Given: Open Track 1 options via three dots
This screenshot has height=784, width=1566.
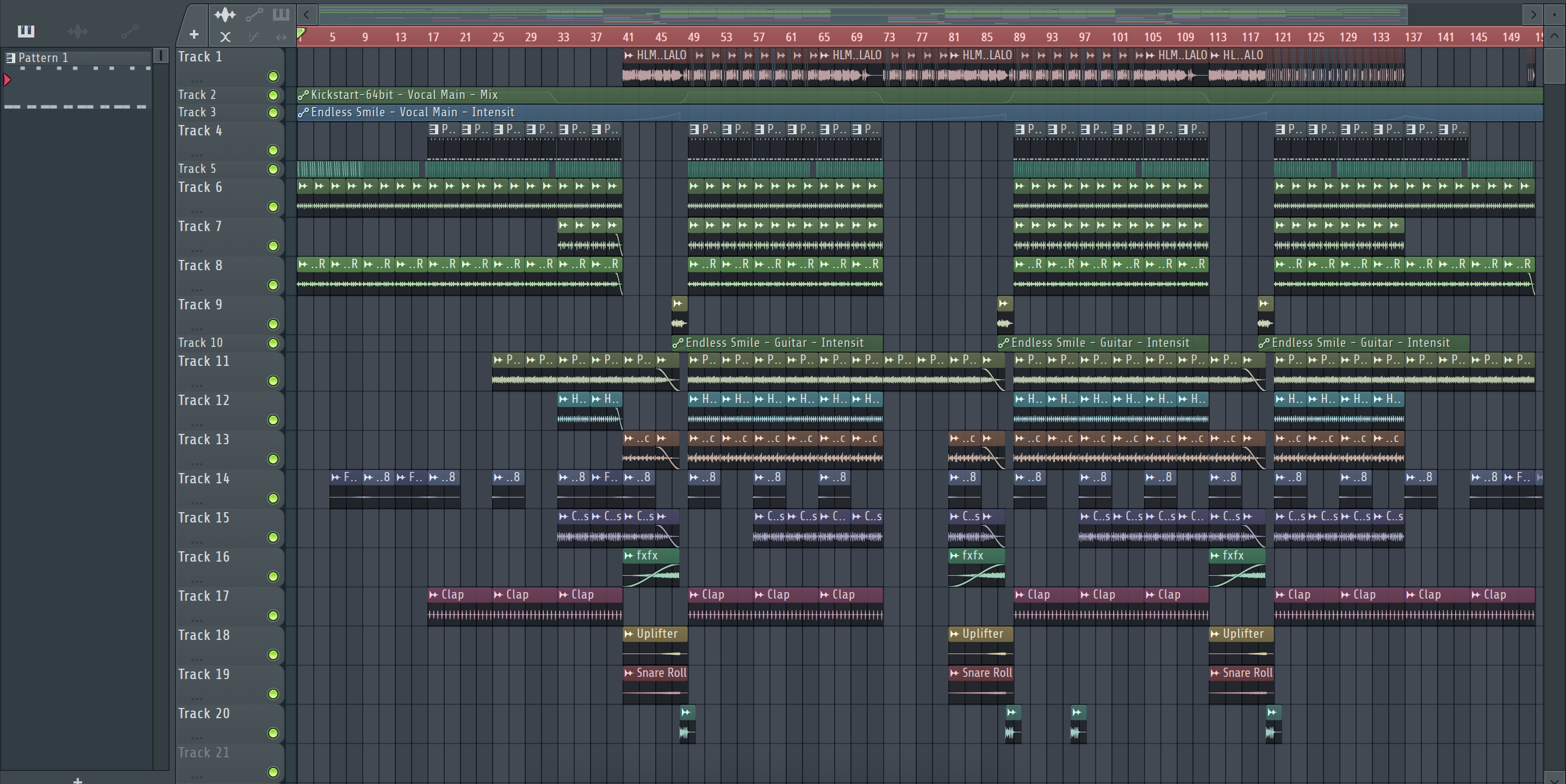Looking at the screenshot, I should (196, 80).
